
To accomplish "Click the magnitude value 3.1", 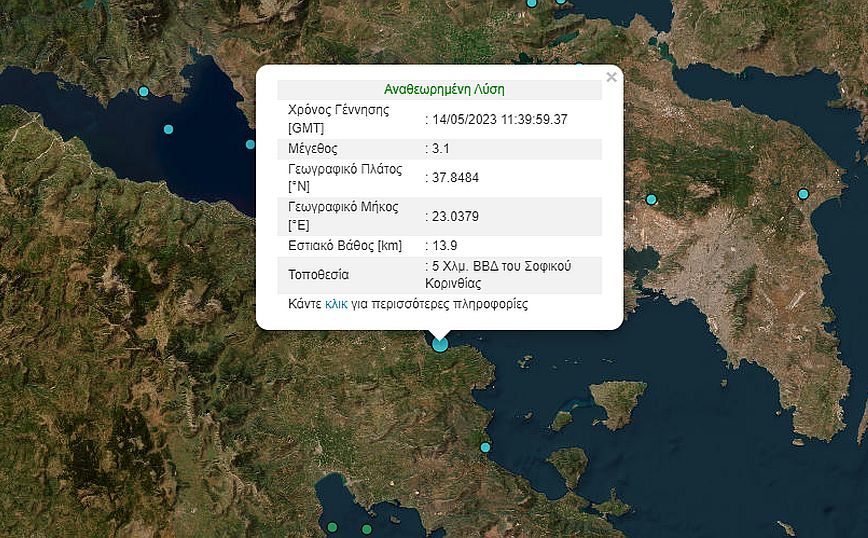I will [x=441, y=149].
